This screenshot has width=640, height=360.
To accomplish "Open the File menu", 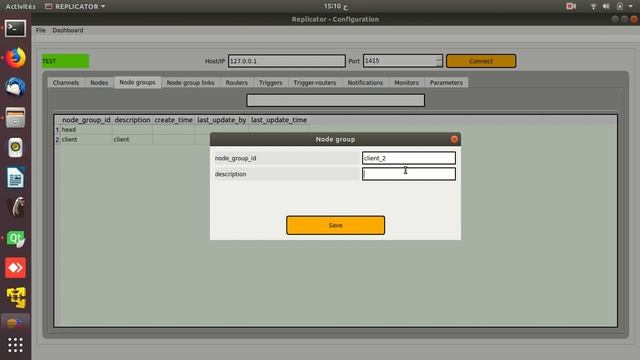I will coord(41,30).
